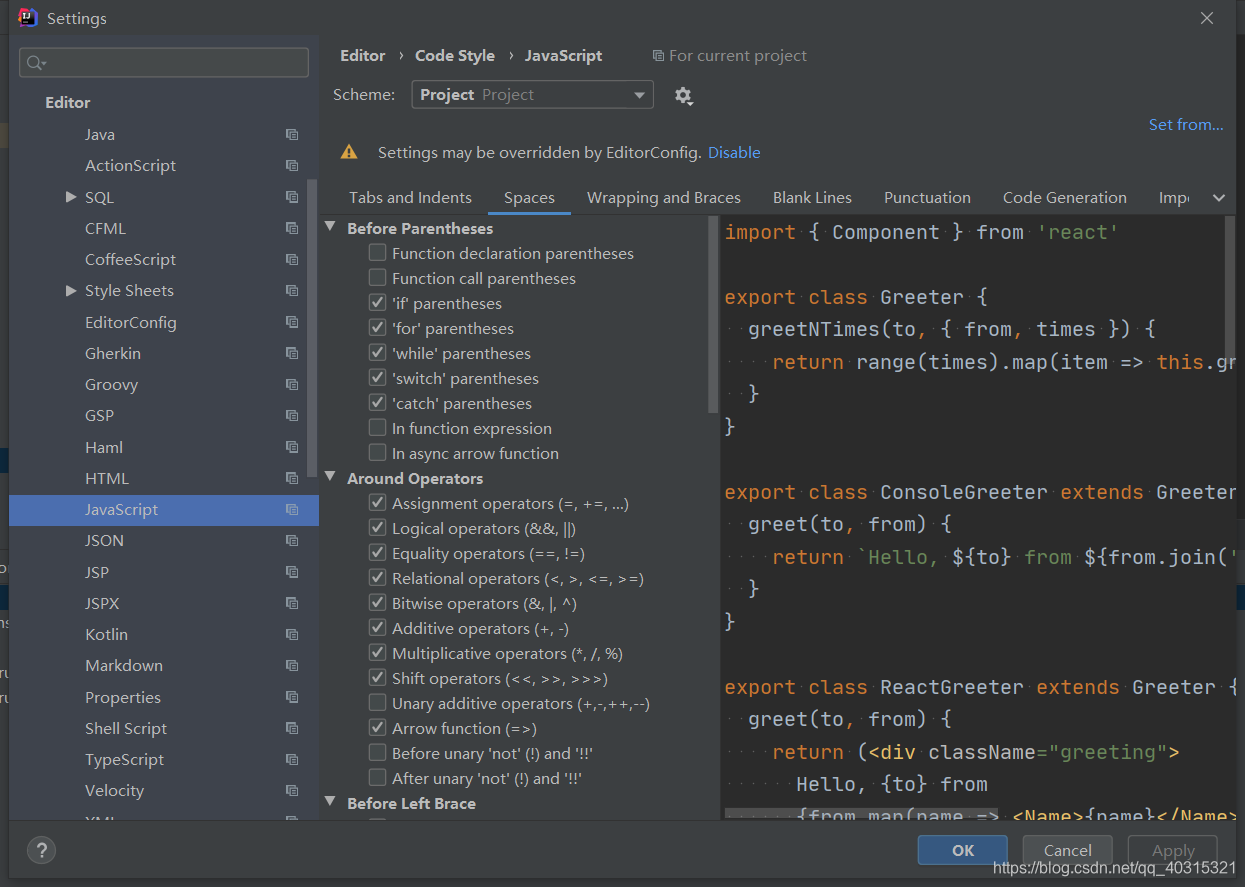Click the project-level icon next to CFML
The width and height of the screenshot is (1245, 887).
(292, 229)
